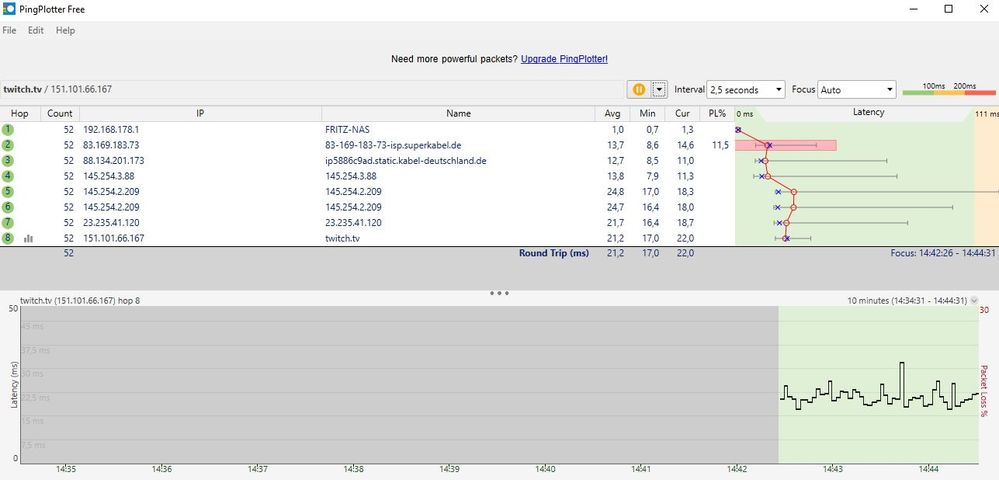999x480 pixels.
Task: Open the File menu
Action: coord(10,30)
